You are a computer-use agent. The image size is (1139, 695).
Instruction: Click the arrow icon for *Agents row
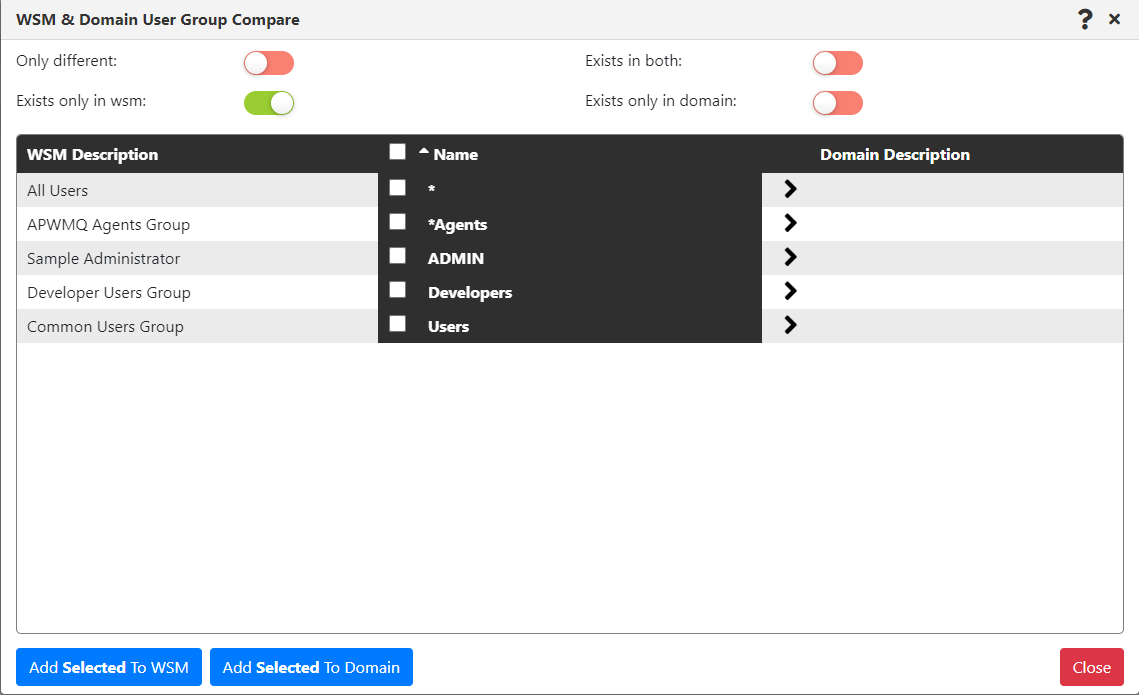click(x=790, y=223)
